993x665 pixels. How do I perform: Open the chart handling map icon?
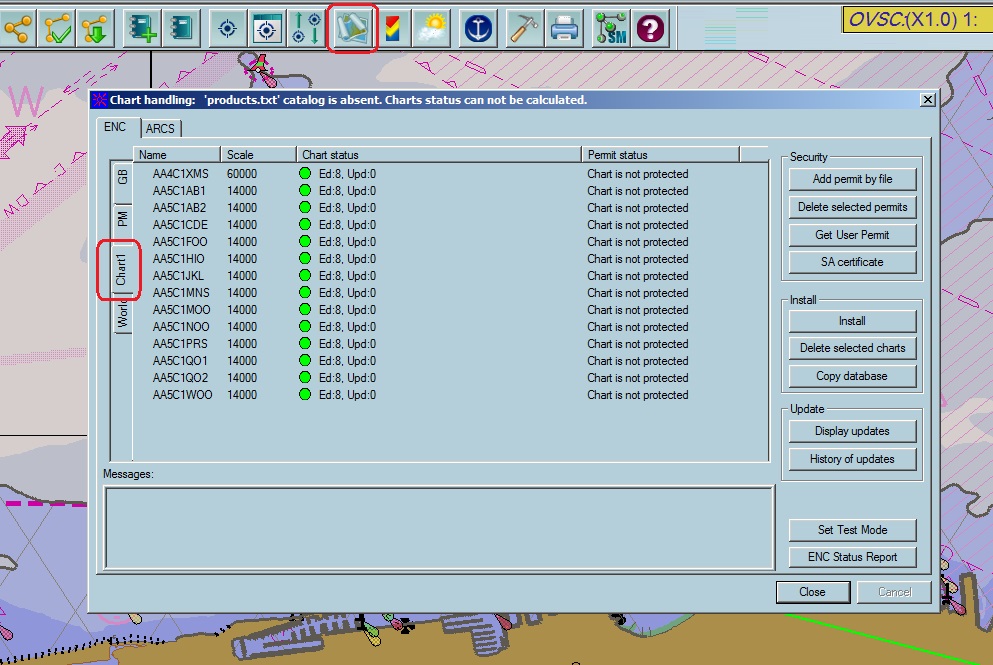352,28
